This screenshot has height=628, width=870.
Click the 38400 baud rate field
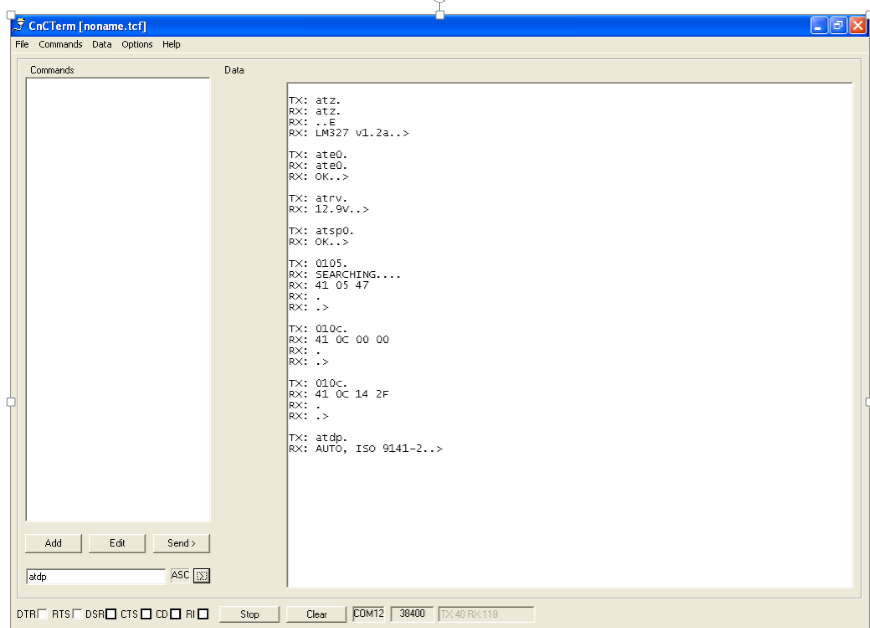point(412,614)
